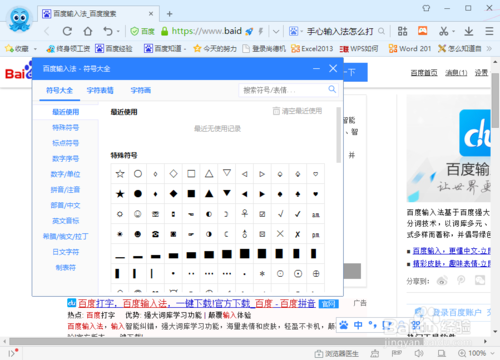This screenshot has width=500, height=360.
Task: Click the undo/restore closed tab icon
Action: (108, 31)
